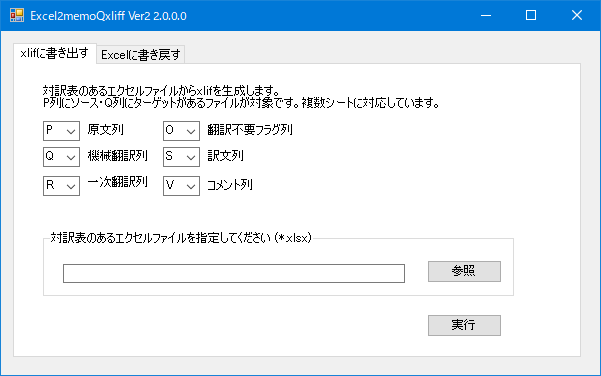Minimize the Excel2memoQxliff window
Screen dimensions: 601x376
[486, 15]
